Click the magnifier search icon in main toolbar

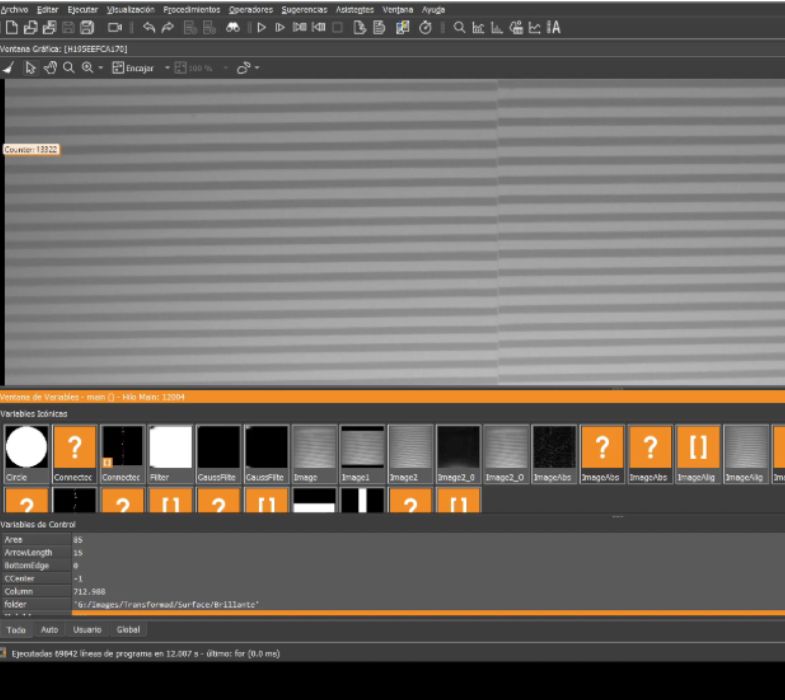(459, 27)
